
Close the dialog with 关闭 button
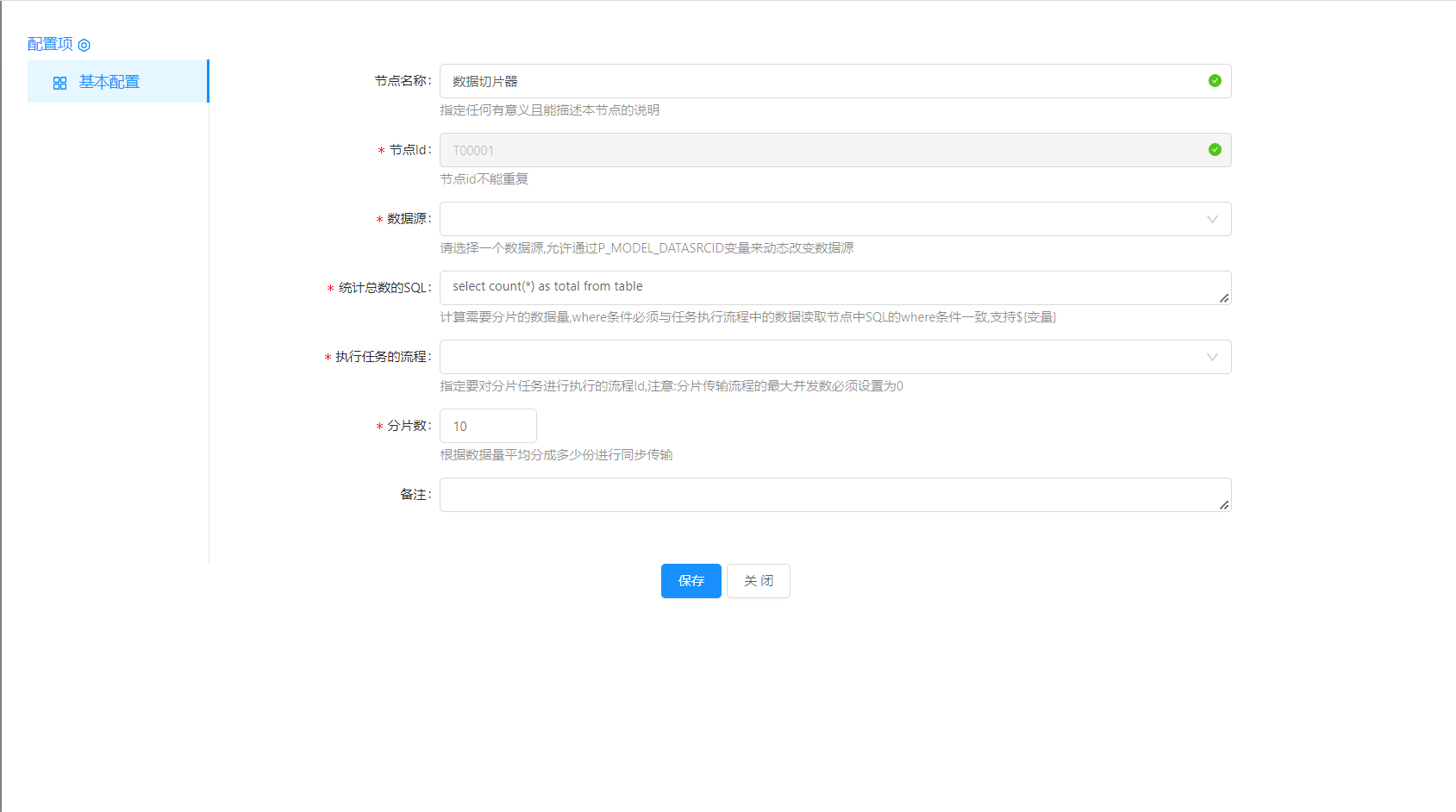[758, 581]
